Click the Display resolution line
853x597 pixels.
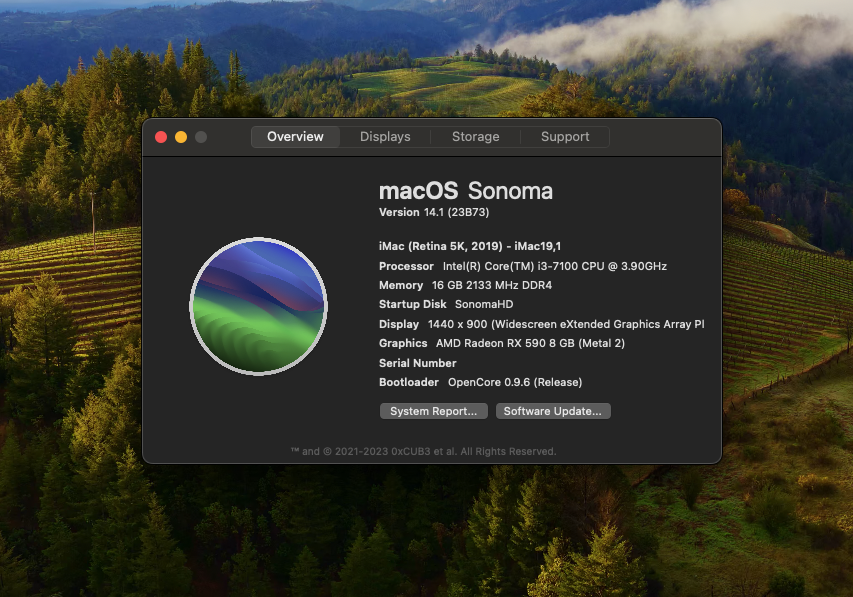tap(541, 324)
